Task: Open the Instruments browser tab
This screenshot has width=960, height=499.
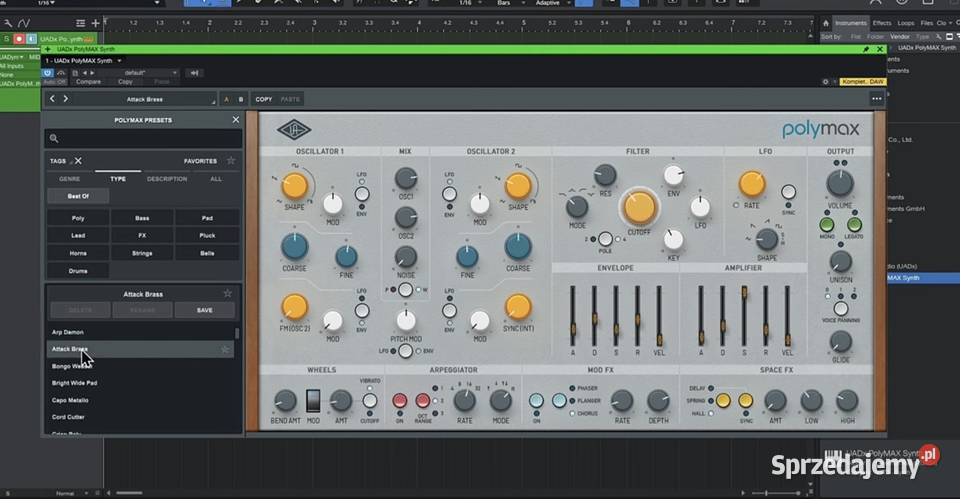Action: [x=851, y=23]
